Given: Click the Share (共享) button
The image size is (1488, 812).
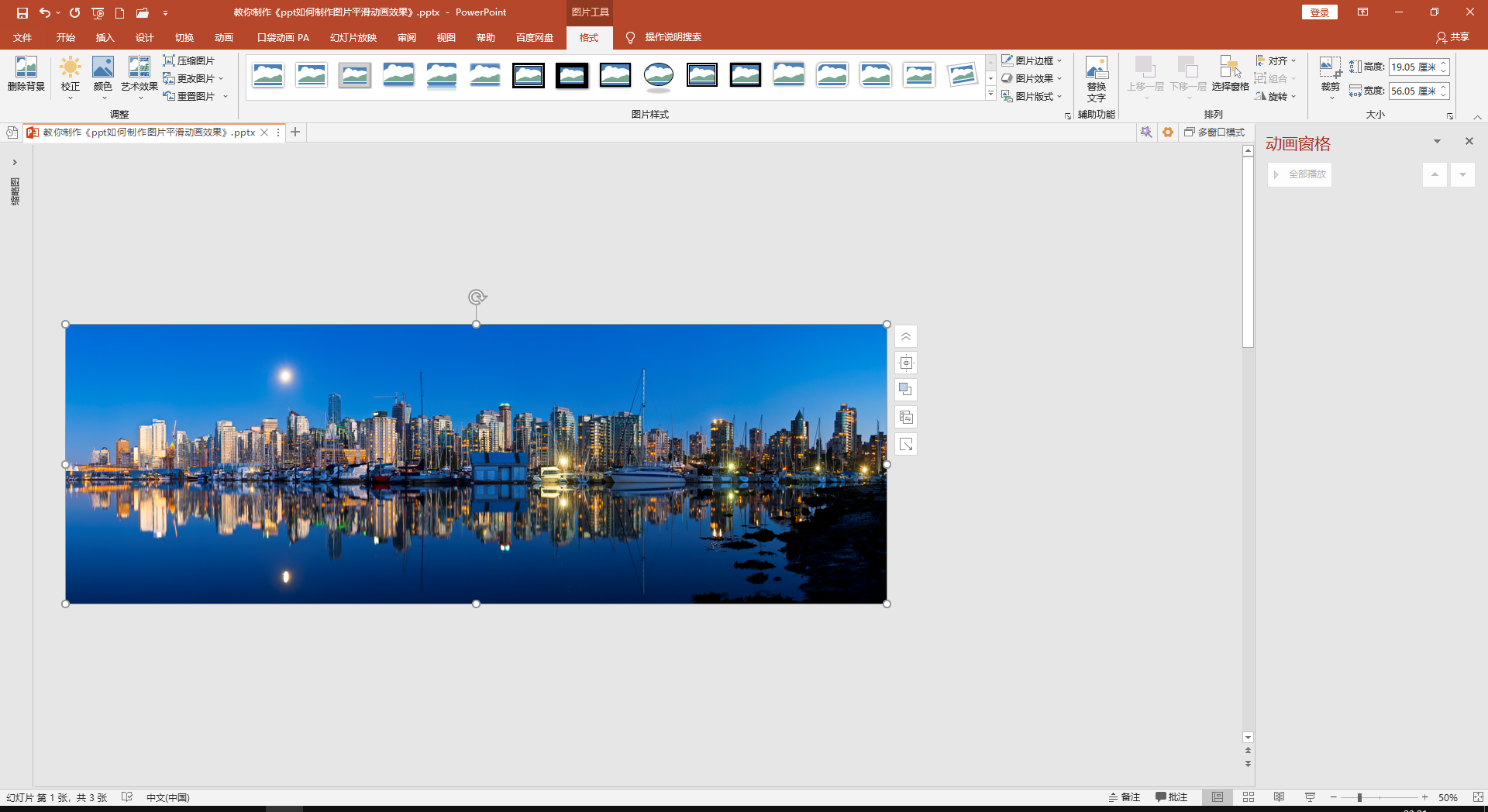Looking at the screenshot, I should (1452, 37).
